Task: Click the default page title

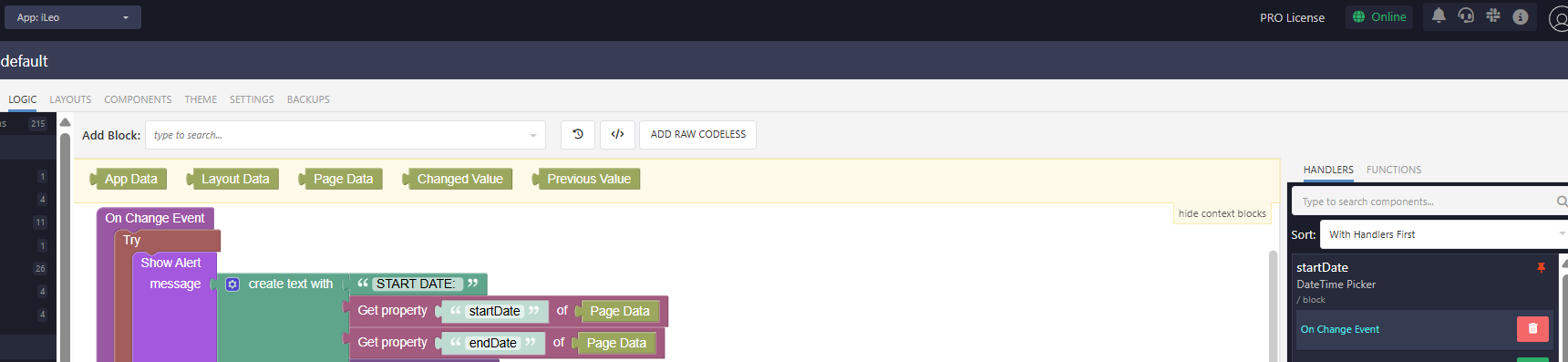Action: (x=25, y=61)
